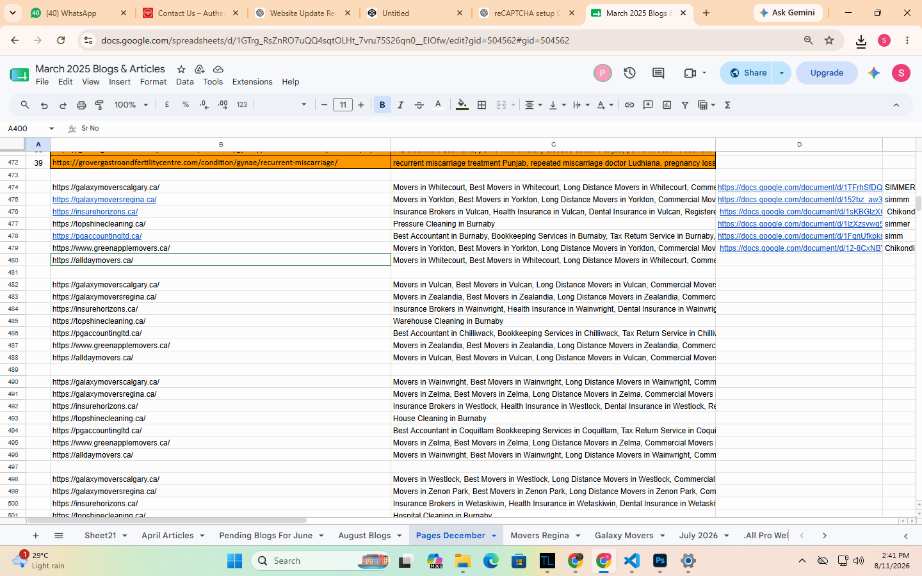Select the Paint format tool
Viewport: 922px width, 576px height.
click(x=99, y=105)
